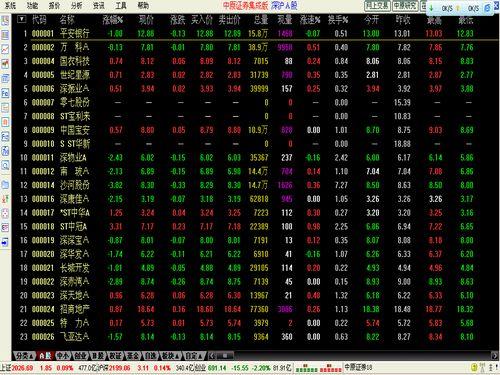500x375 pixels.
Task: Switch to the 创业 tab at bottom
Action: tap(81, 356)
